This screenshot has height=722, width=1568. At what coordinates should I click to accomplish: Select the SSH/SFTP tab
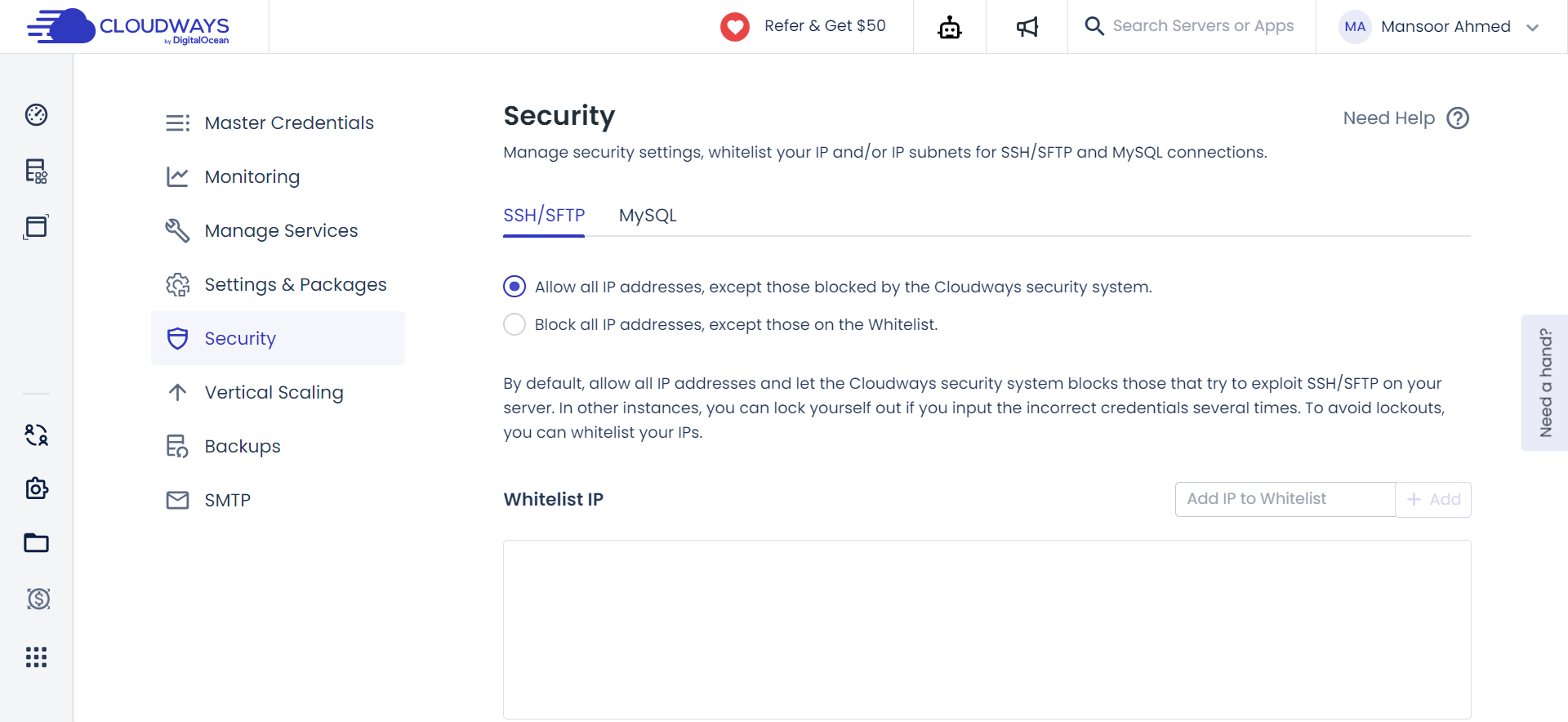click(x=543, y=215)
